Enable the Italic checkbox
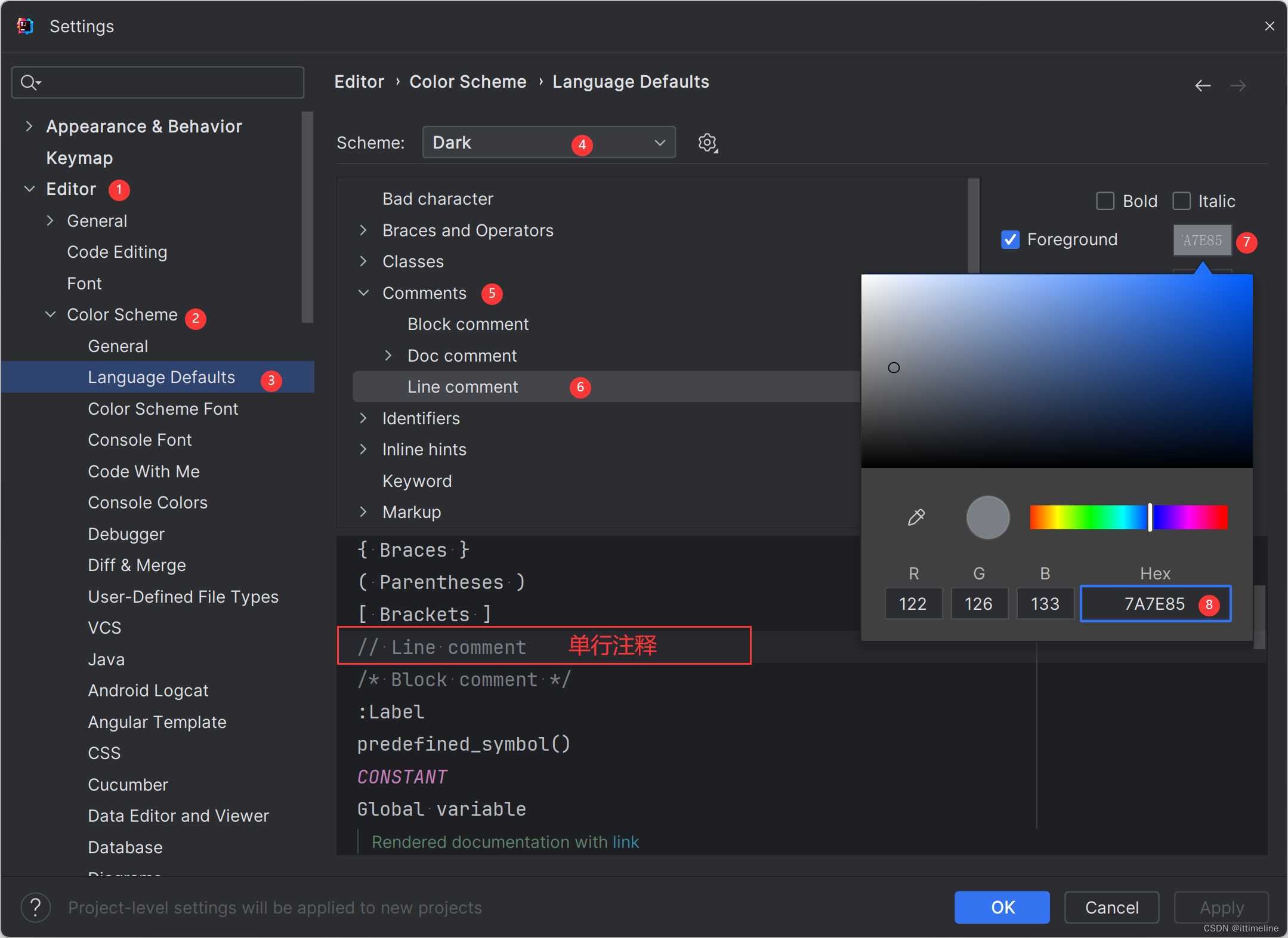Image resolution: width=1288 pixels, height=938 pixels. pos(1181,201)
